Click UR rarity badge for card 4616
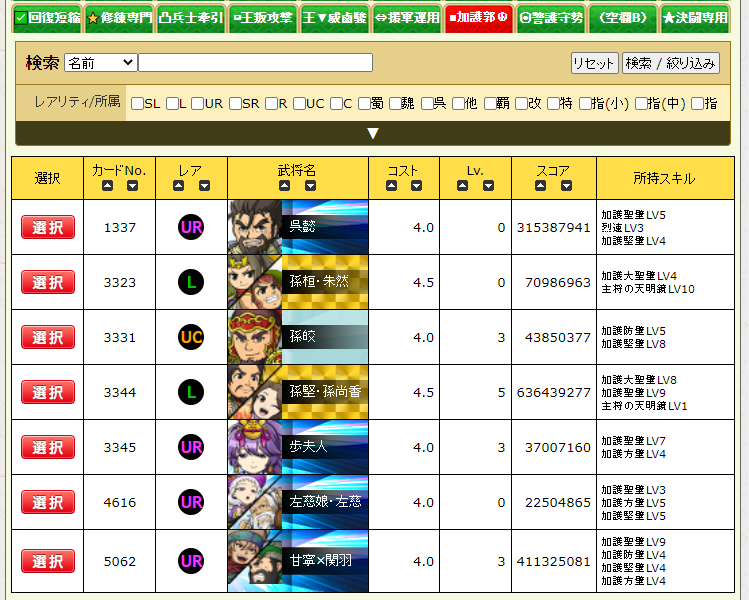Screen dimensions: 749x600 click(191, 502)
